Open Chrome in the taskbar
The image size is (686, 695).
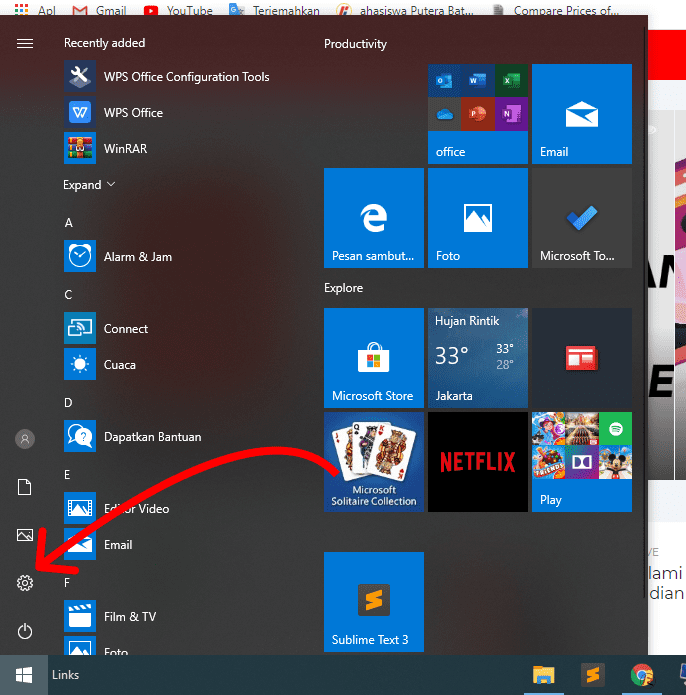coord(642,675)
